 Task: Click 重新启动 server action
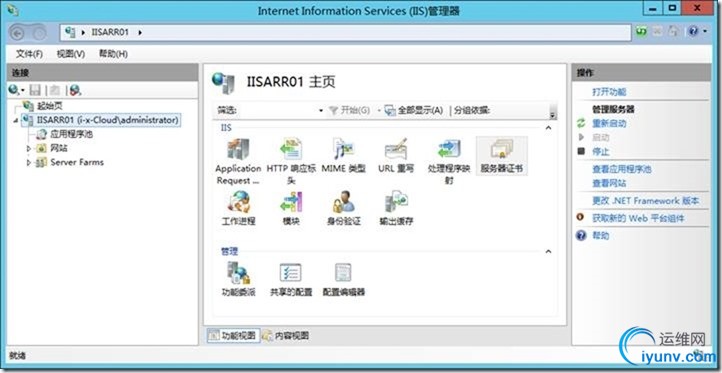[x=609, y=123]
